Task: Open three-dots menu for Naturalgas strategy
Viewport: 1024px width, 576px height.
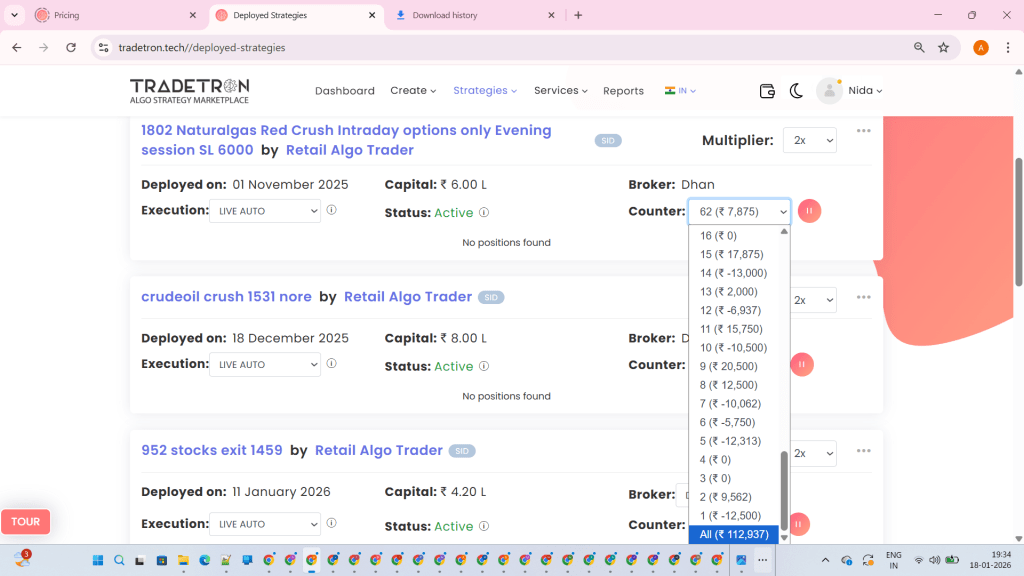Action: [863, 131]
